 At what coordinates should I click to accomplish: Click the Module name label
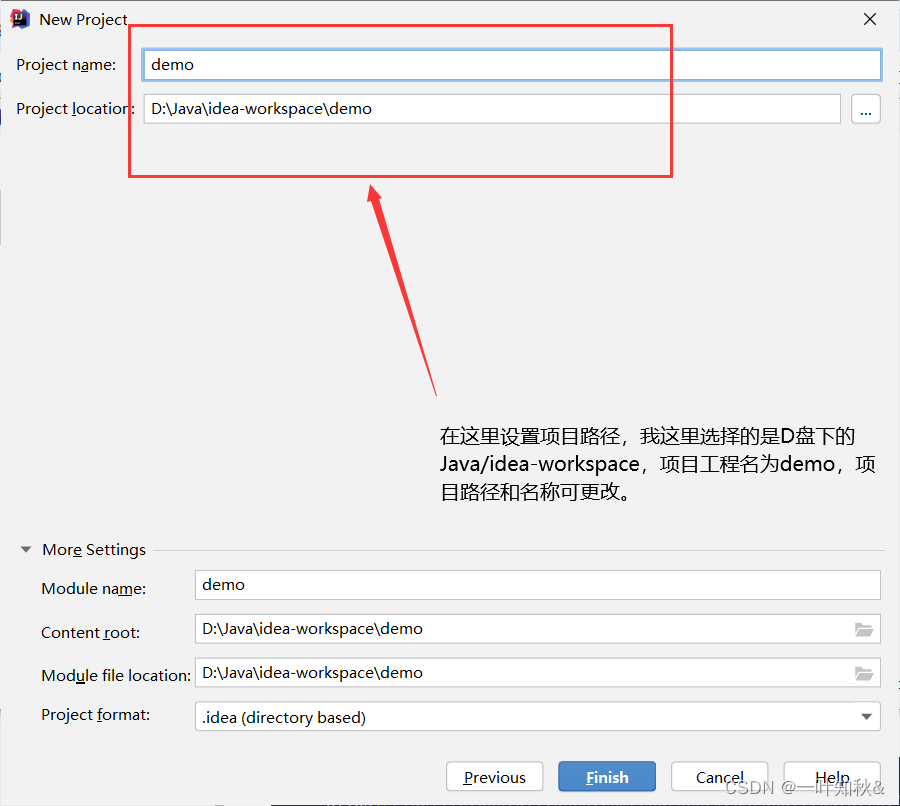pyautogui.click(x=94, y=588)
